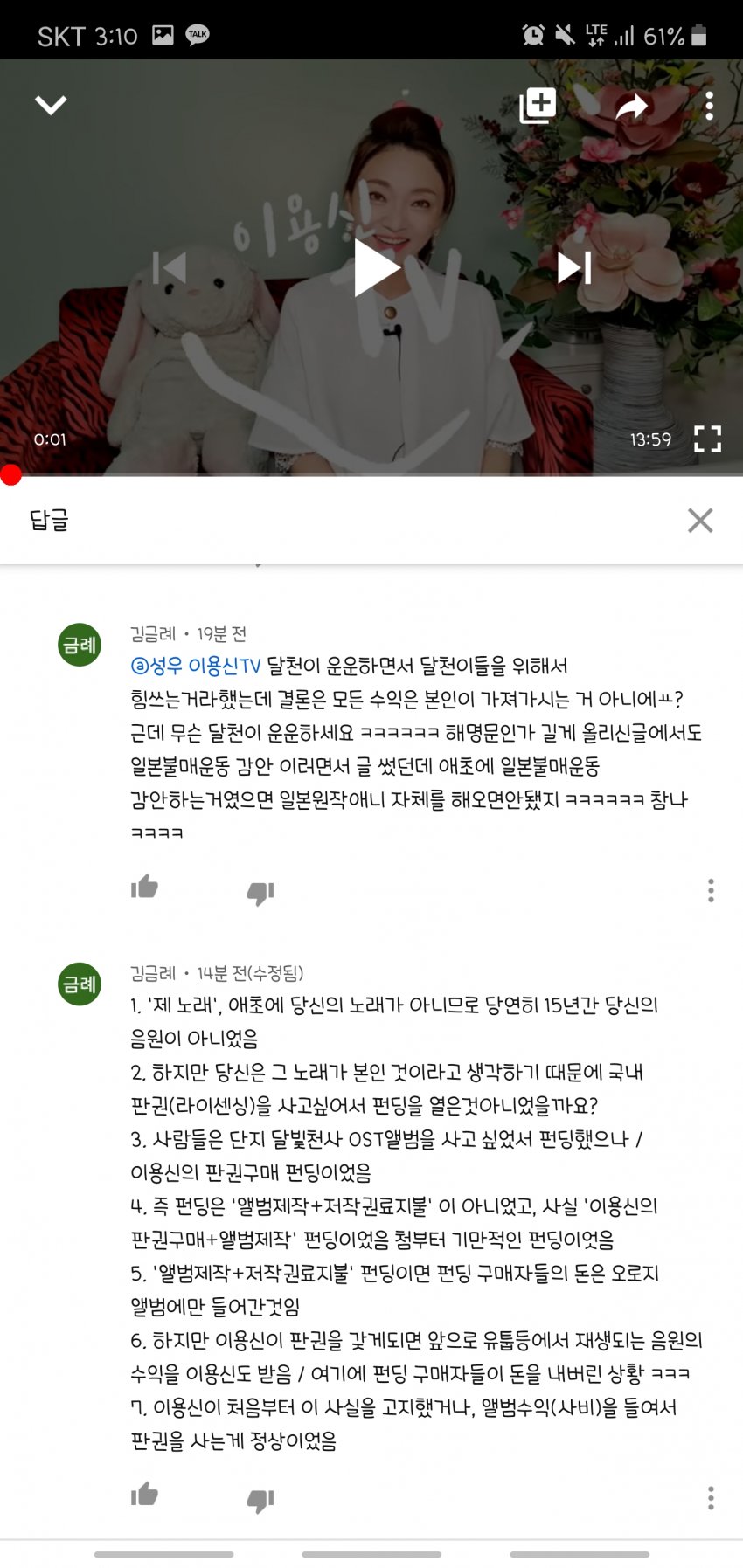Tap the share arrow icon

[631, 107]
